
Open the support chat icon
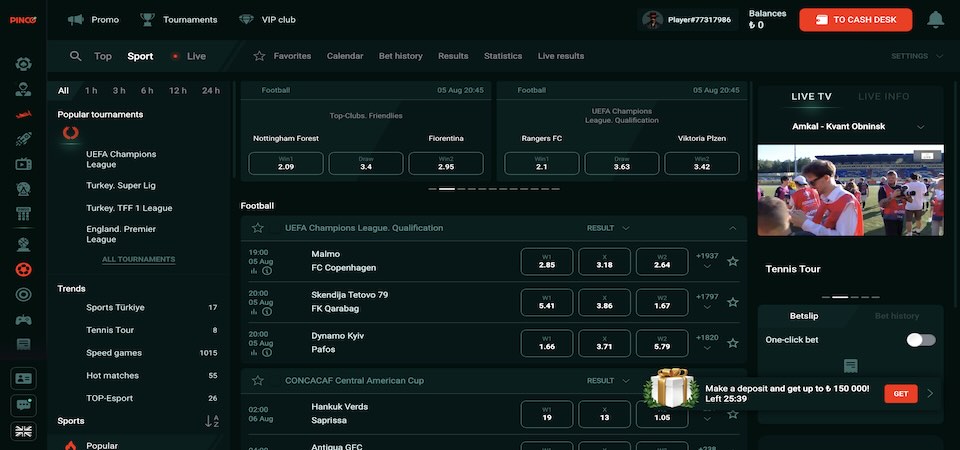click(23, 405)
